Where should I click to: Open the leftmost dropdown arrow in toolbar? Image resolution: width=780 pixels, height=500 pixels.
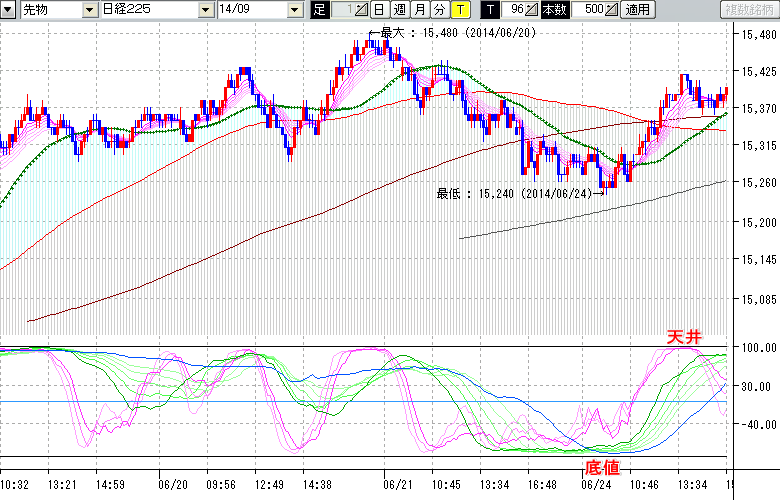8,10
